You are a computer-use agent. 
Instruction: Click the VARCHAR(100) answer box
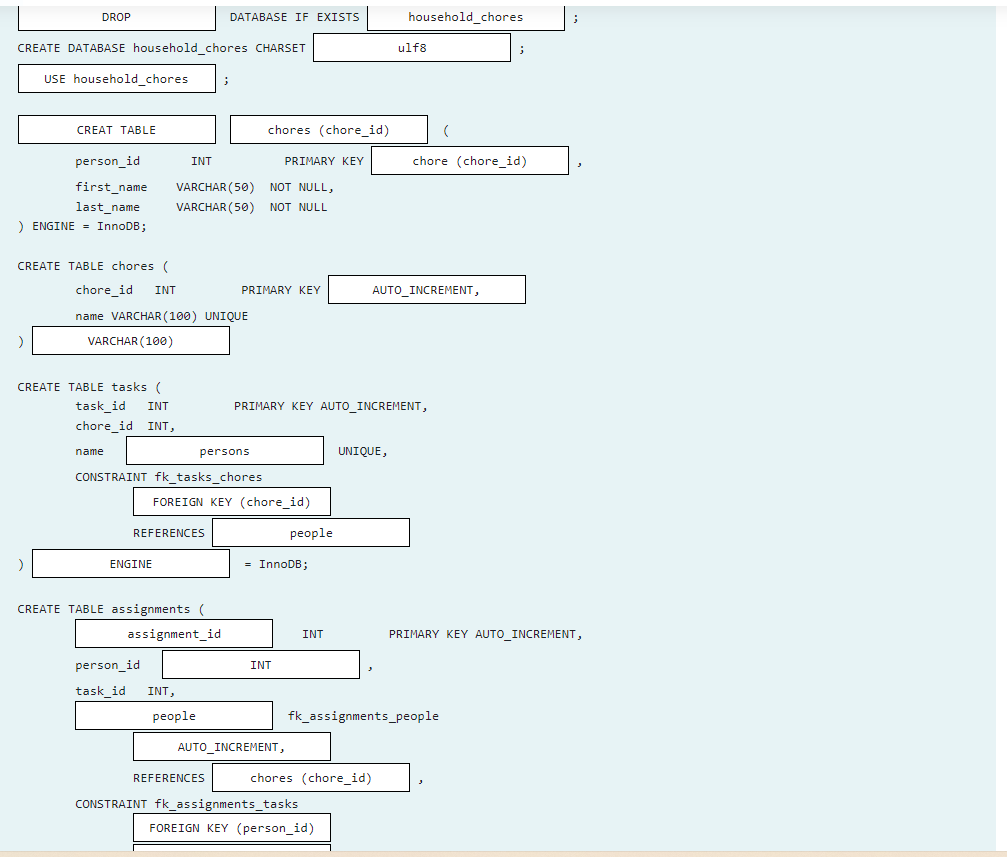130,340
